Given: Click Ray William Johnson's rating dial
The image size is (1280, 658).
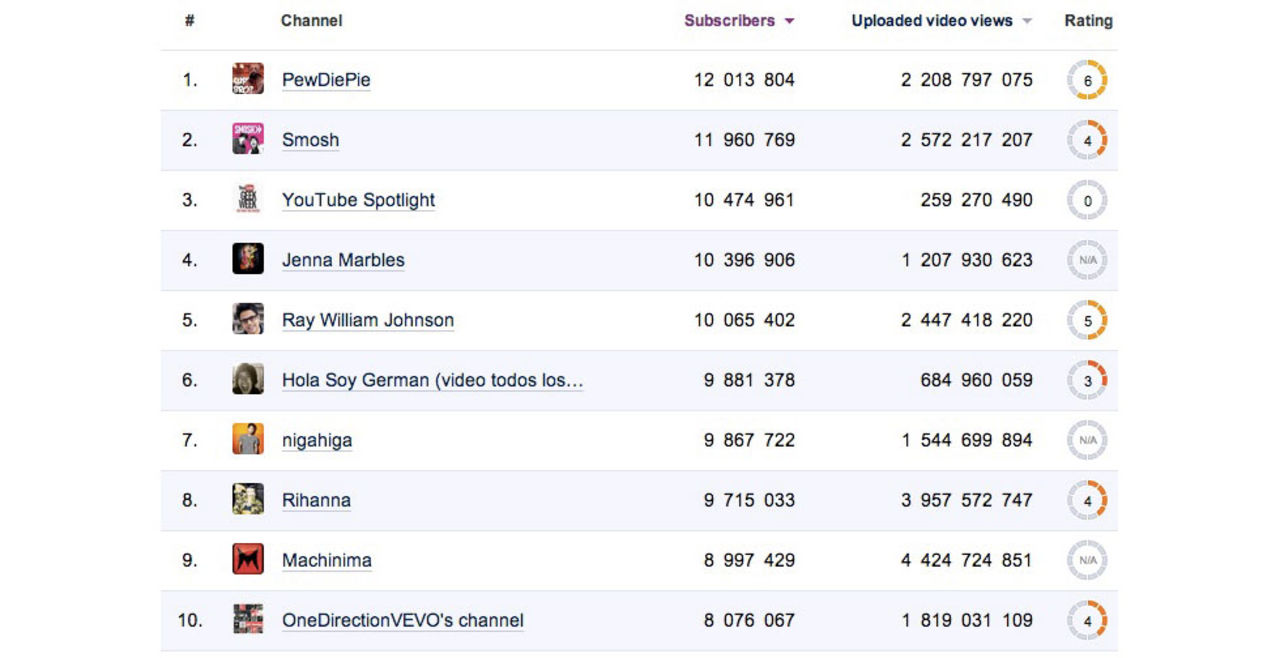Looking at the screenshot, I should [1087, 320].
